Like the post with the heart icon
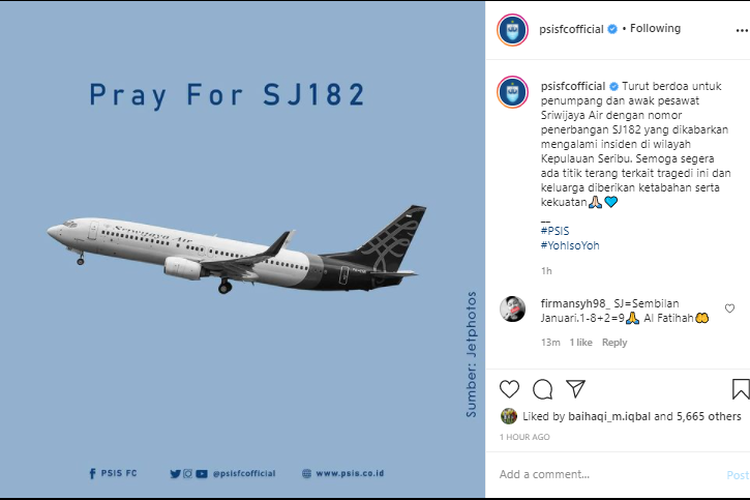Viewport: 750px width, 500px height. coord(509,389)
